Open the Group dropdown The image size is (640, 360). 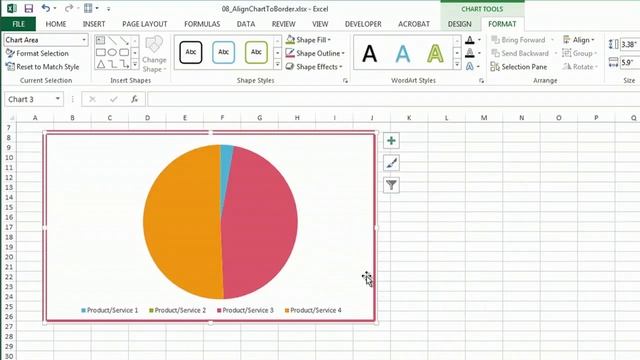[x=579, y=53]
